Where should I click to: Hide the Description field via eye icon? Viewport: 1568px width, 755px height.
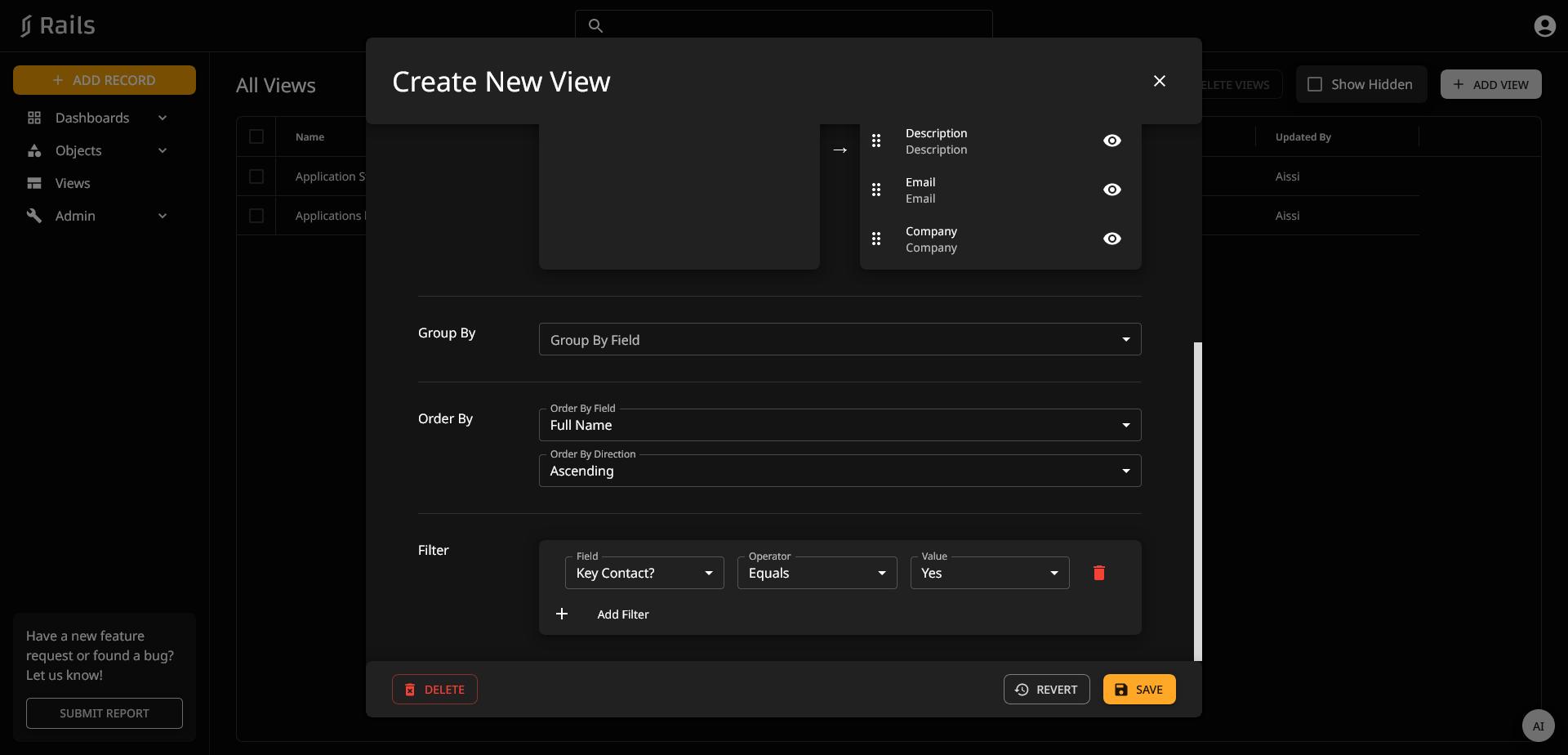click(1111, 141)
